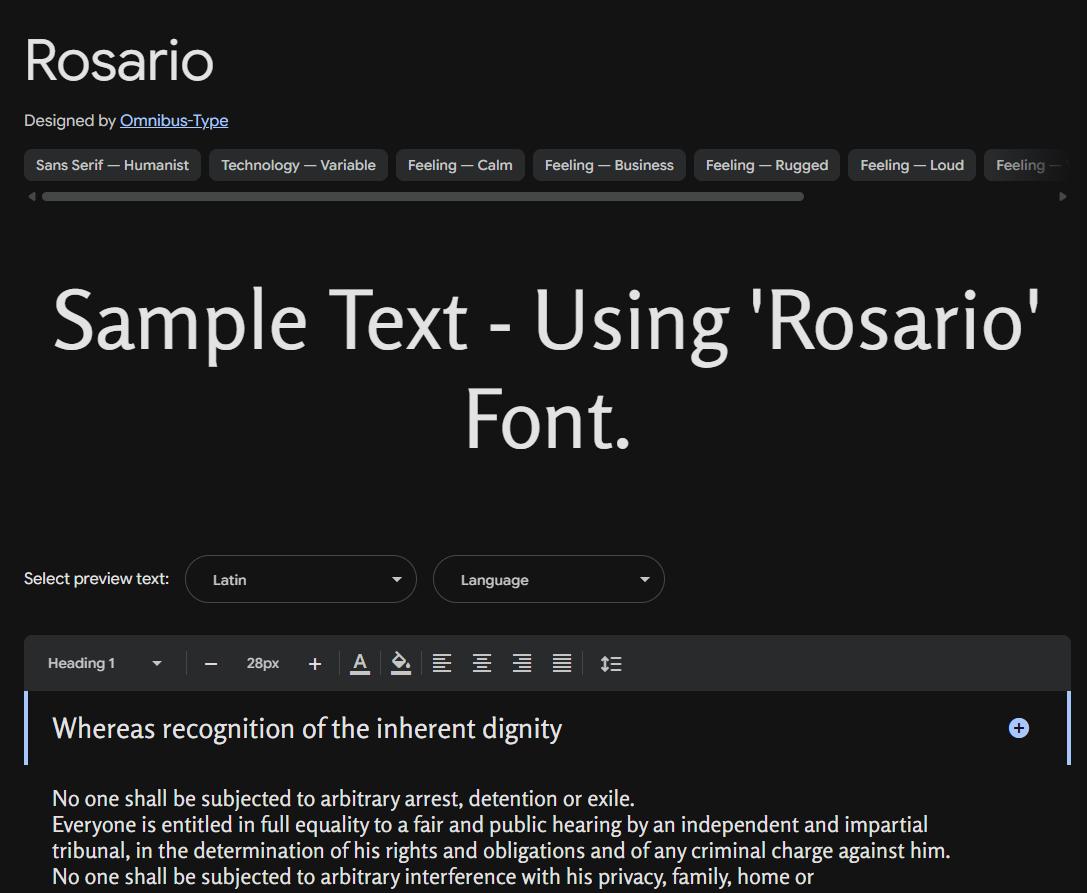This screenshot has width=1087, height=893.
Task: Align text right
Action: [522, 664]
